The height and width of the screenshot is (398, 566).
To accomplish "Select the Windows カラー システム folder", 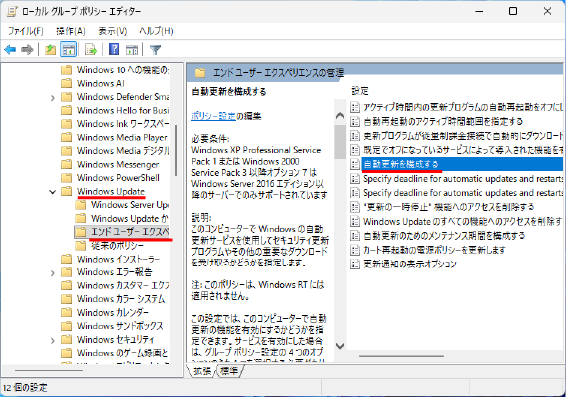I will click(121, 299).
